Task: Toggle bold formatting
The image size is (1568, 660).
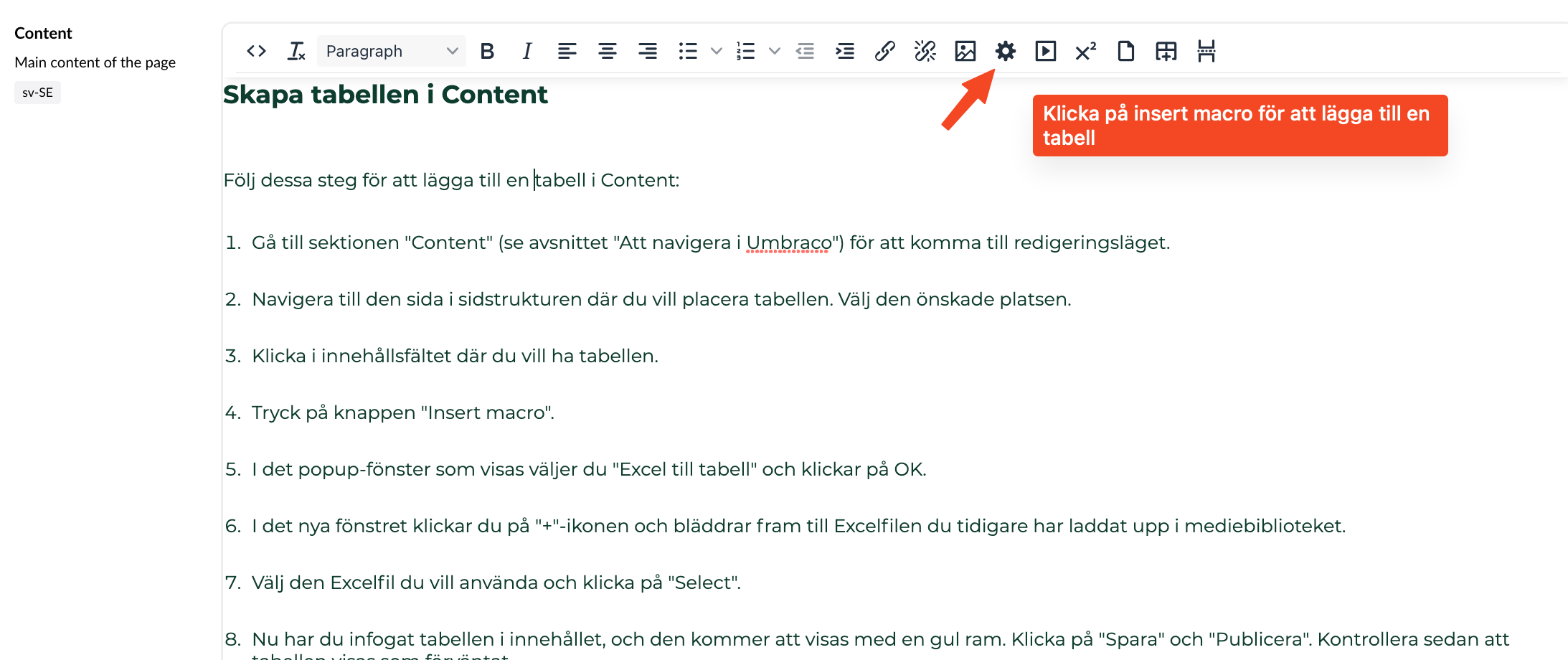Action: [487, 51]
